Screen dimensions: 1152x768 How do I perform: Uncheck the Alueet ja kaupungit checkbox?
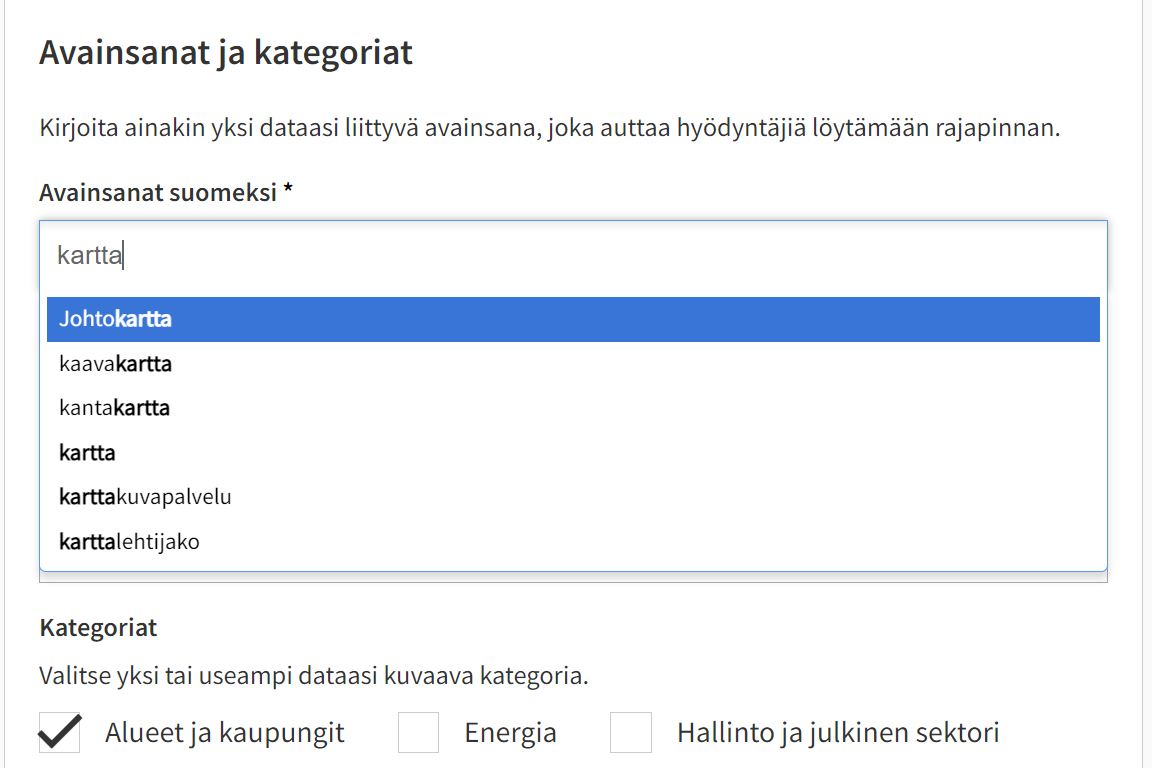[x=59, y=733]
